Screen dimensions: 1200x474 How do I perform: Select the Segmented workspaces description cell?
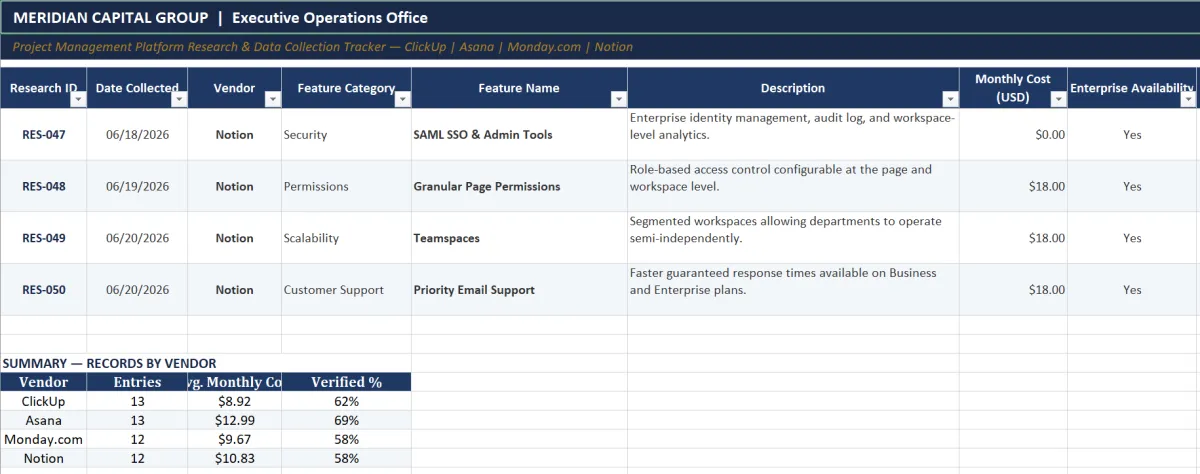793,238
